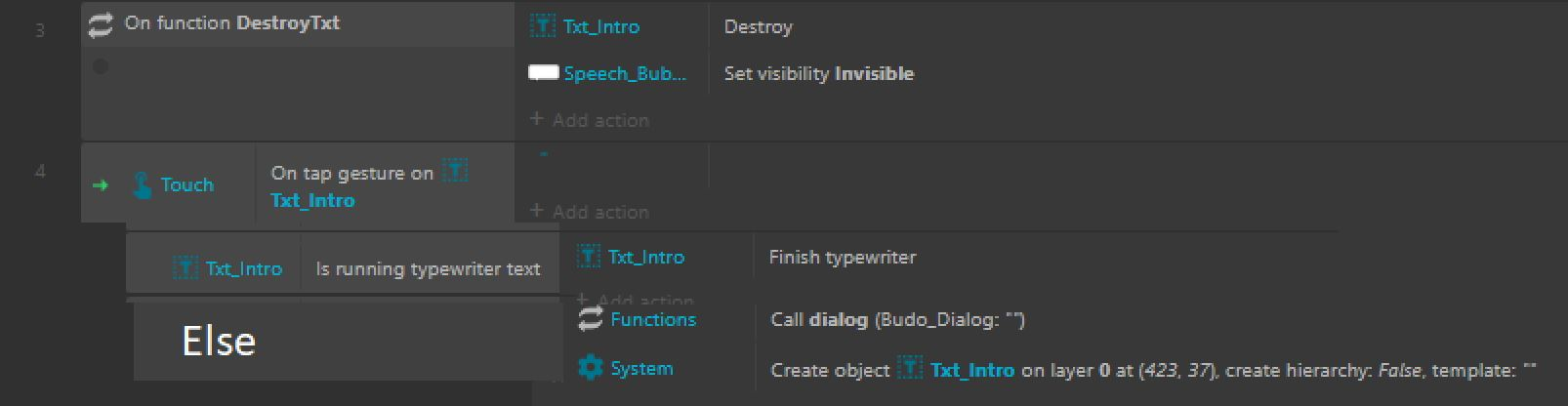
Task: Click the green trigger arrow icon on event 4
Action: [x=101, y=184]
